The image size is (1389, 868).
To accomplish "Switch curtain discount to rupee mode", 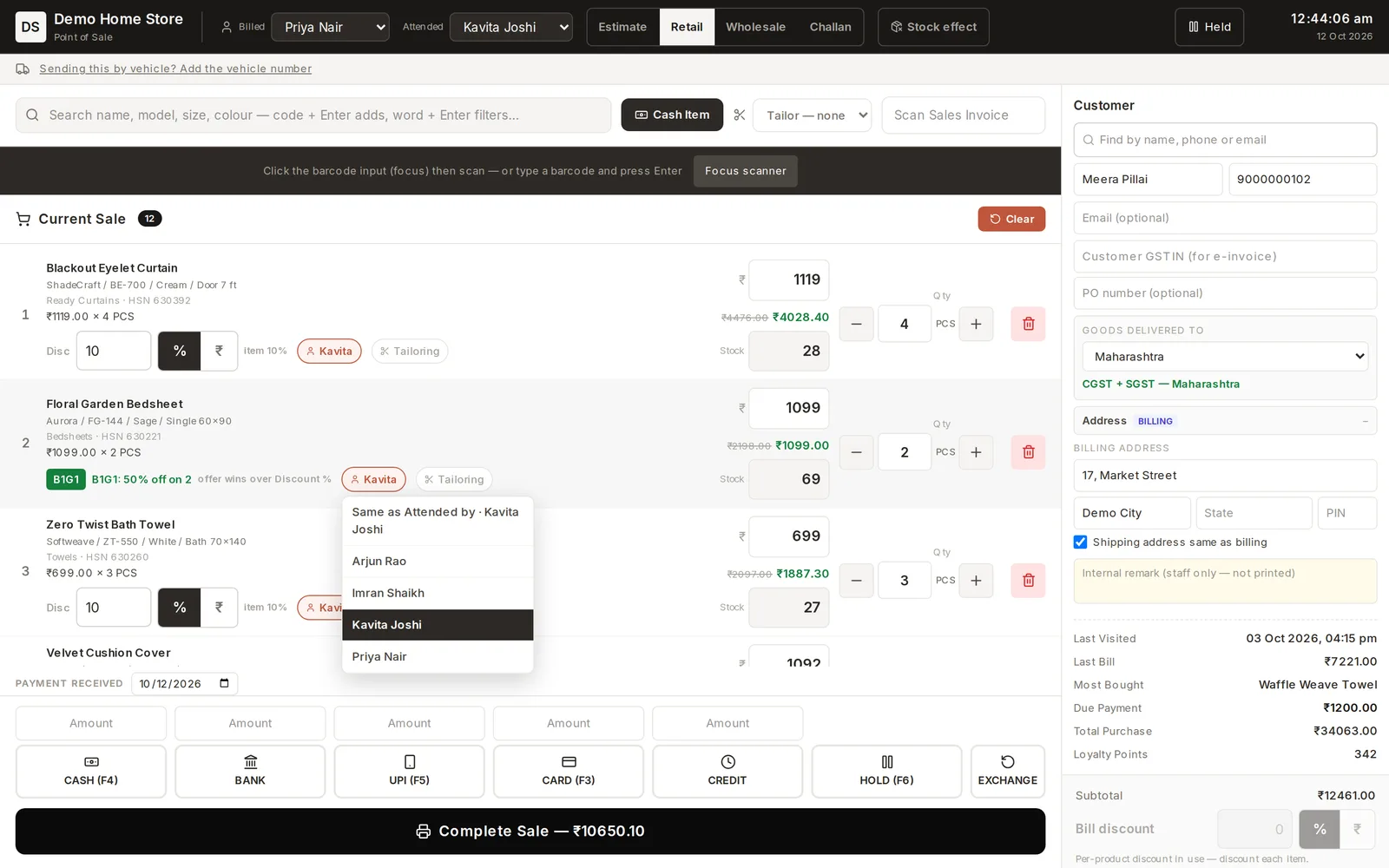I will pos(219,351).
